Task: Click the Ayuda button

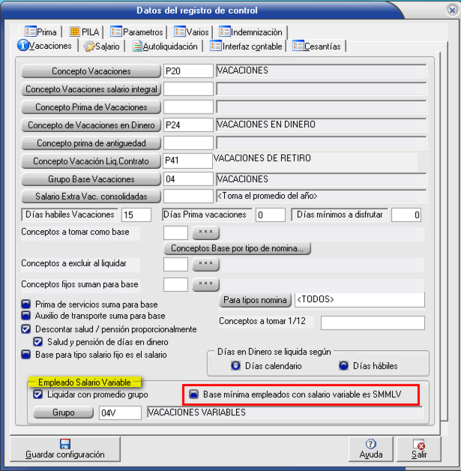Action: click(371, 449)
